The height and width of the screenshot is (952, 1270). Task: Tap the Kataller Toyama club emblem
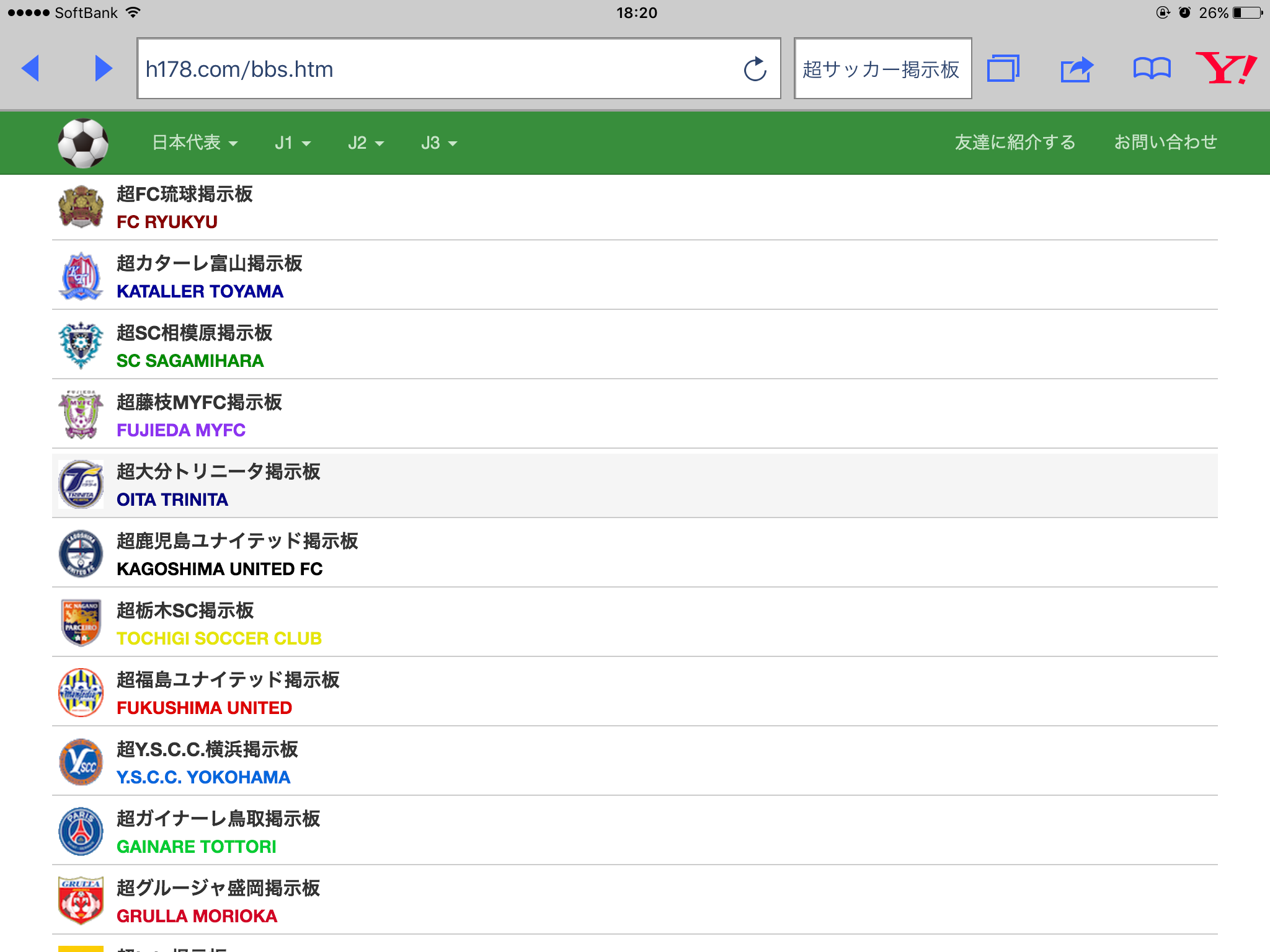tap(81, 276)
